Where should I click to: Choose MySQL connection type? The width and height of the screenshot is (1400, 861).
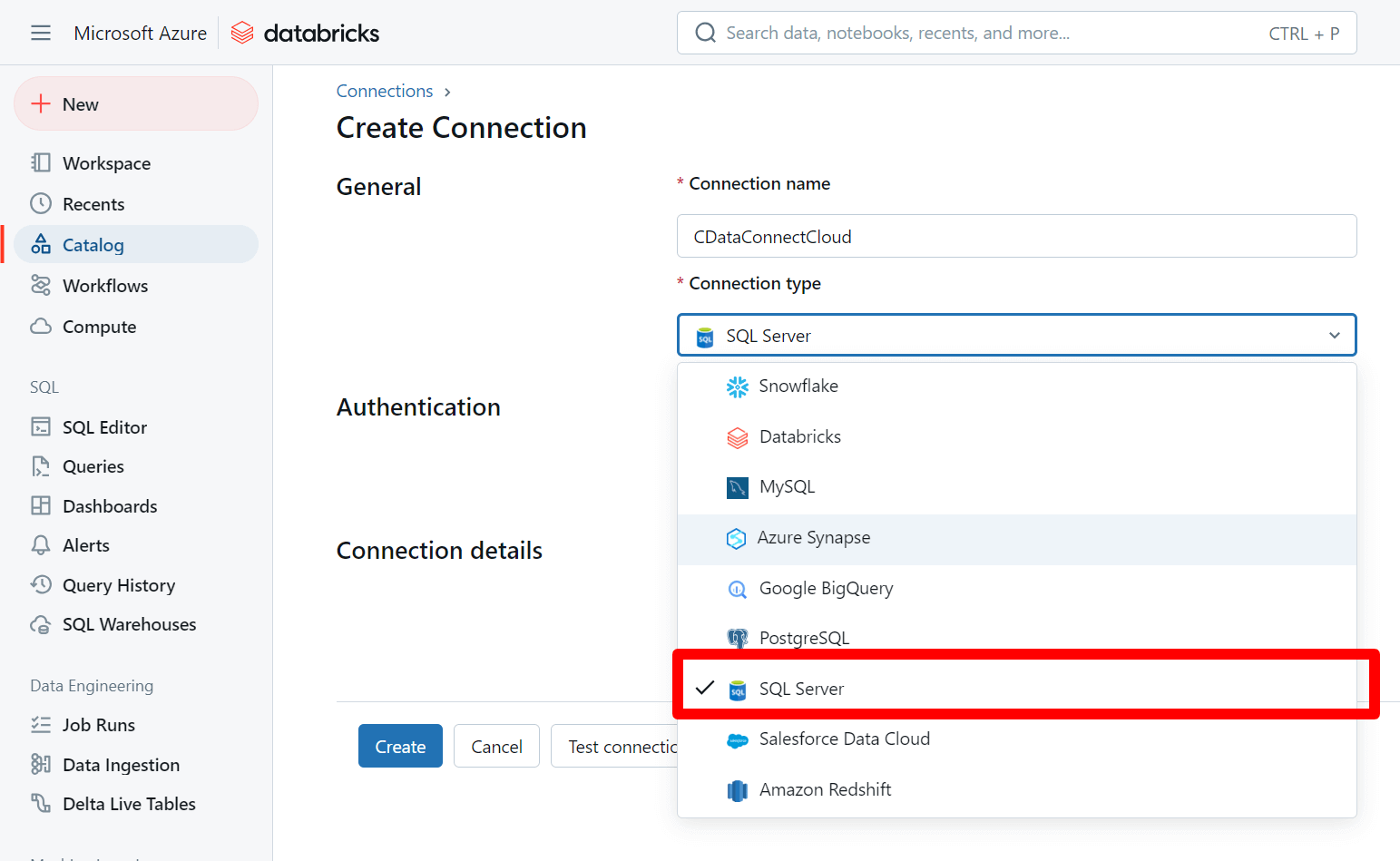[x=1016, y=487]
